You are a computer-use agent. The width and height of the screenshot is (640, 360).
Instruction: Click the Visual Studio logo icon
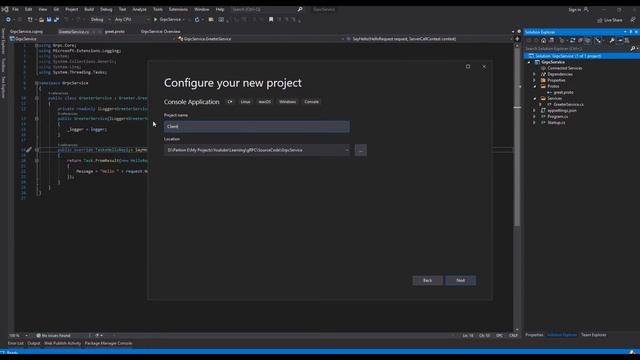pos(5,9)
